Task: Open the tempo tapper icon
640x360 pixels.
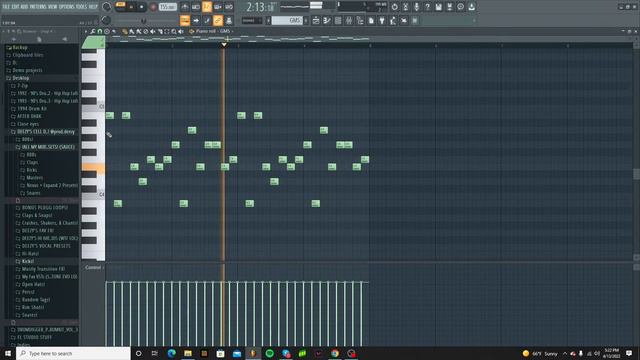Action: point(393,20)
